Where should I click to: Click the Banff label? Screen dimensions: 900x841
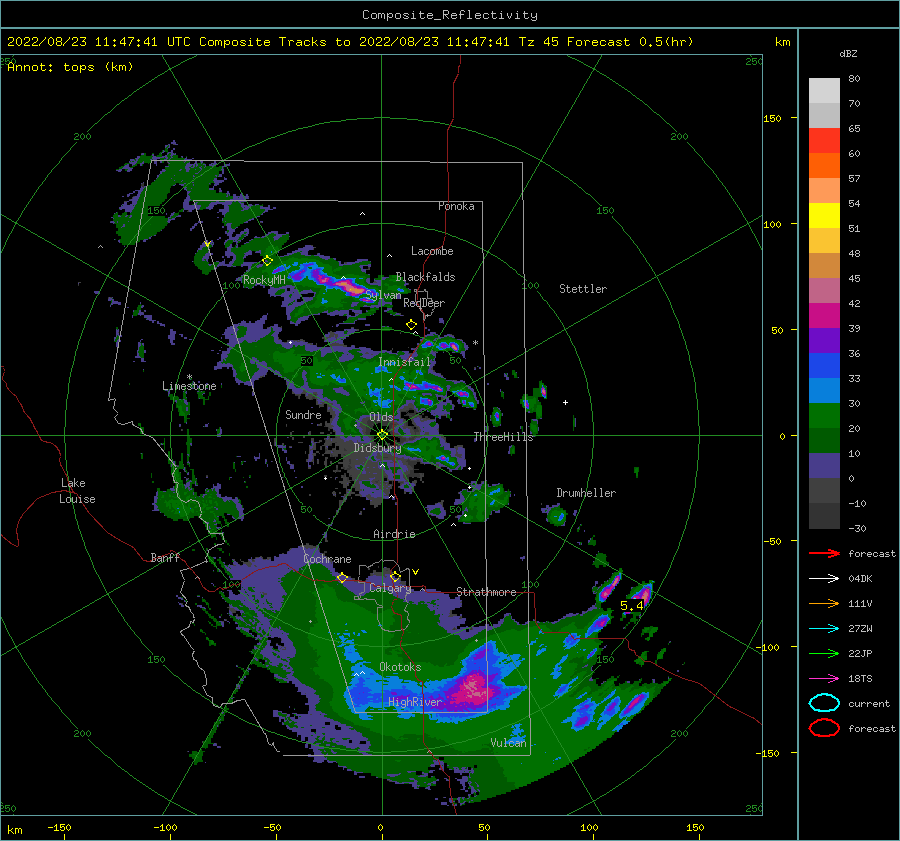[x=165, y=557]
